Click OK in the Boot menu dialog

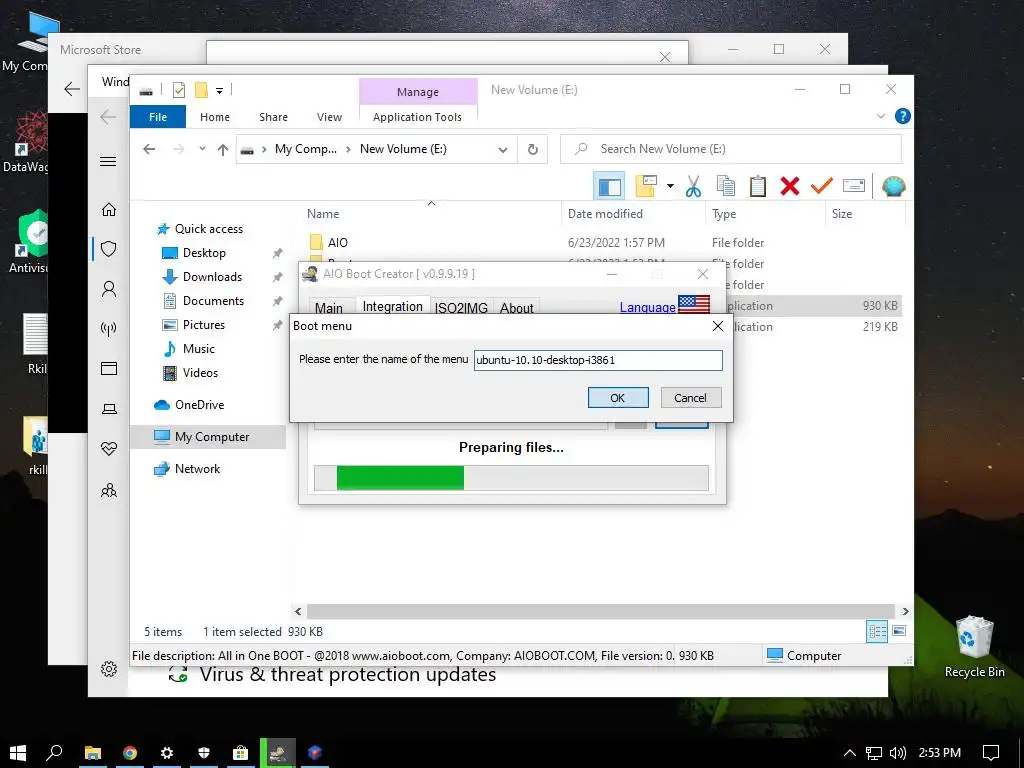click(x=618, y=398)
